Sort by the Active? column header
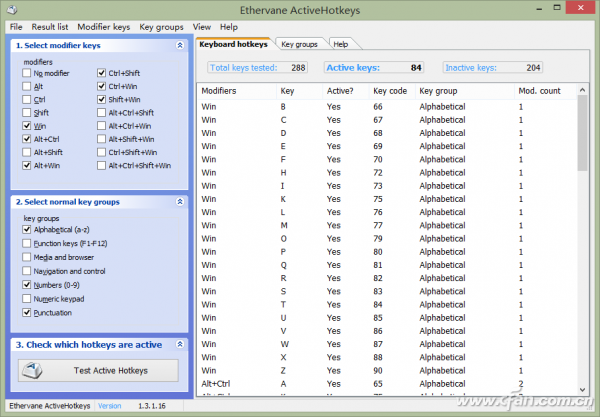Image resolution: width=600 pixels, height=417 pixels. pyautogui.click(x=341, y=90)
